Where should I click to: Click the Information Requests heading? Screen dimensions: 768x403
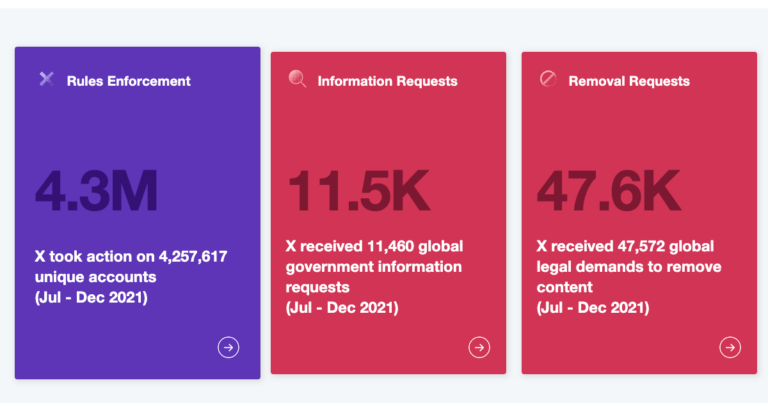387,81
